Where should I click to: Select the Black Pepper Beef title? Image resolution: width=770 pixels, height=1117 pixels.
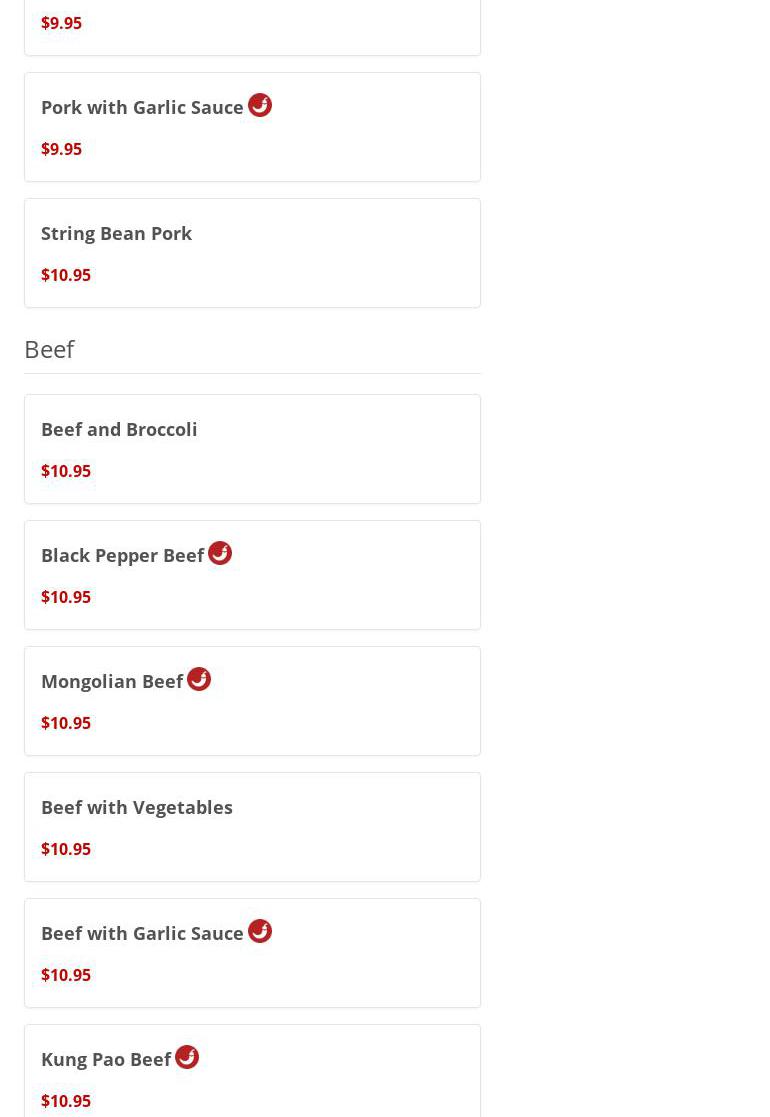pyautogui.click(x=122, y=555)
